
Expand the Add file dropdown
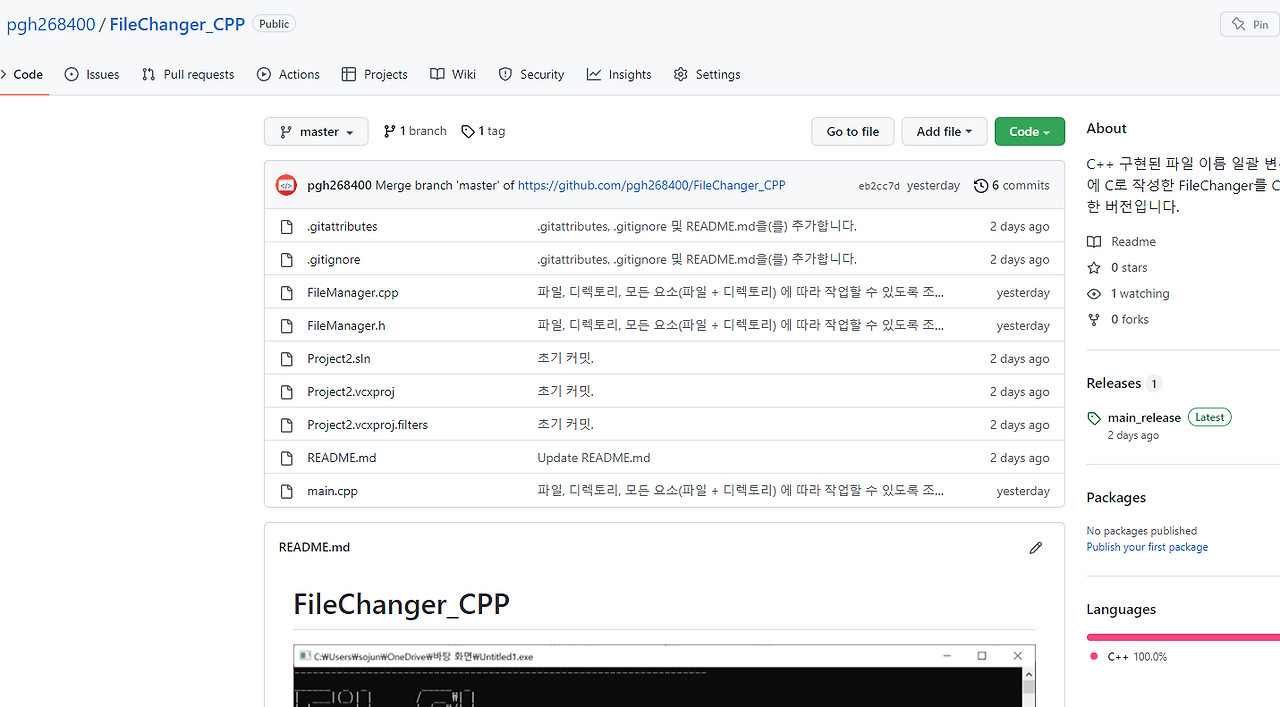[x=943, y=131]
